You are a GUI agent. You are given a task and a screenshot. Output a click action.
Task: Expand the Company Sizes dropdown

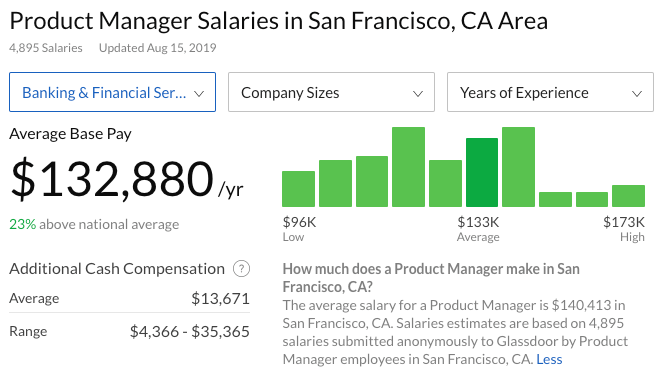[x=331, y=92]
